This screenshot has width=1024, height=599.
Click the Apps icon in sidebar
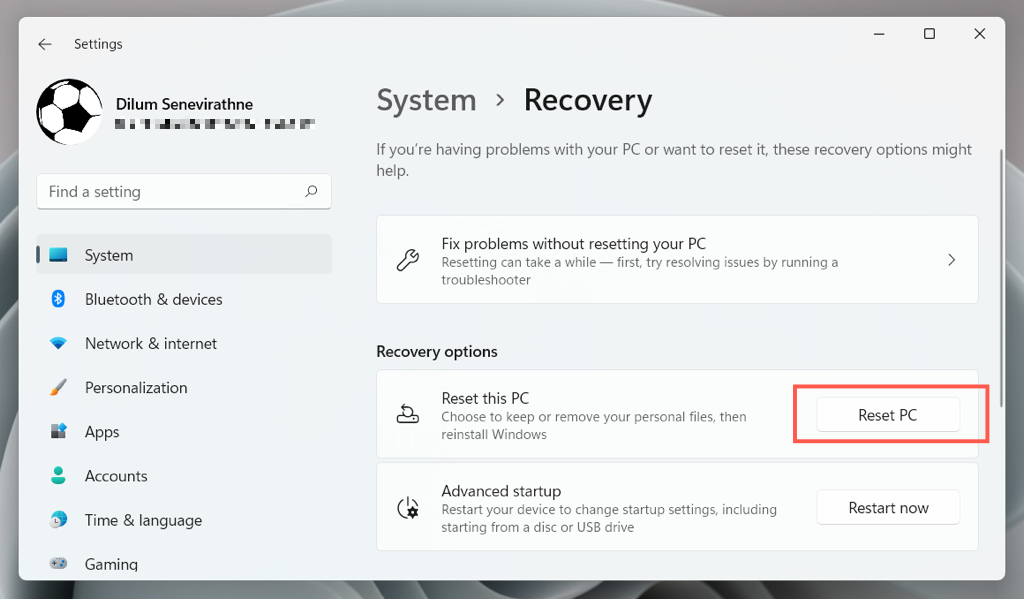coord(58,432)
